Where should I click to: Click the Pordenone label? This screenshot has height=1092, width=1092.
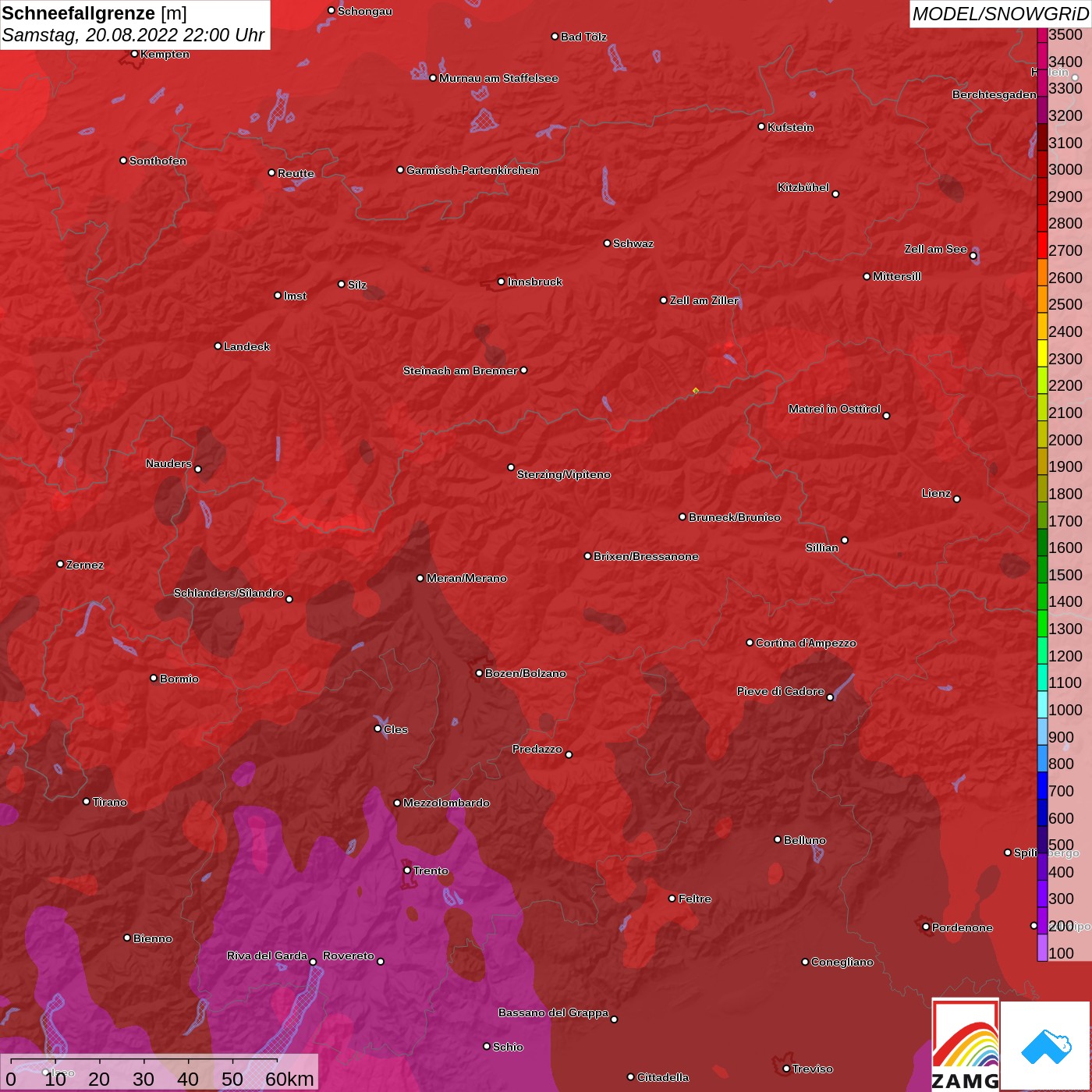click(x=963, y=927)
